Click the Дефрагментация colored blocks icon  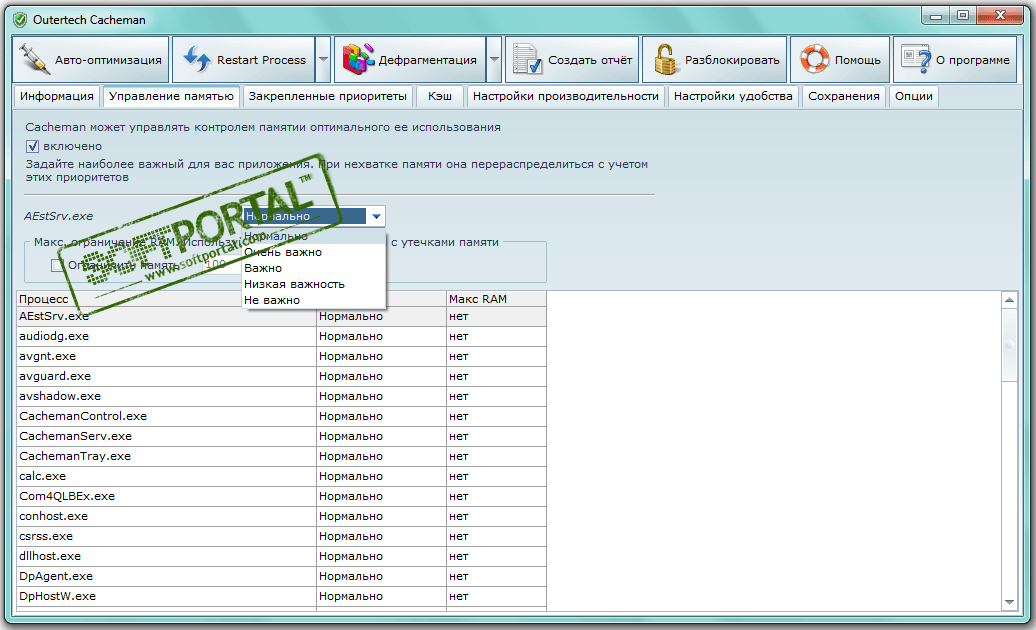[358, 59]
